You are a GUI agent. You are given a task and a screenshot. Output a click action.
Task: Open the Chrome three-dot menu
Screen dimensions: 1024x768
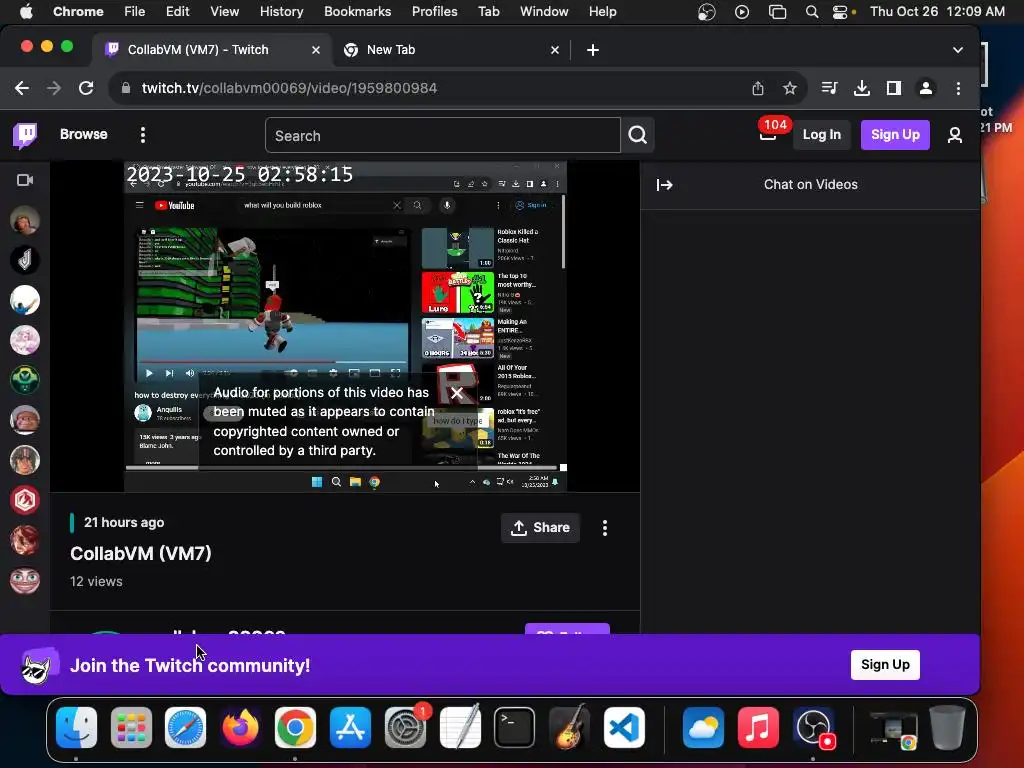click(958, 88)
